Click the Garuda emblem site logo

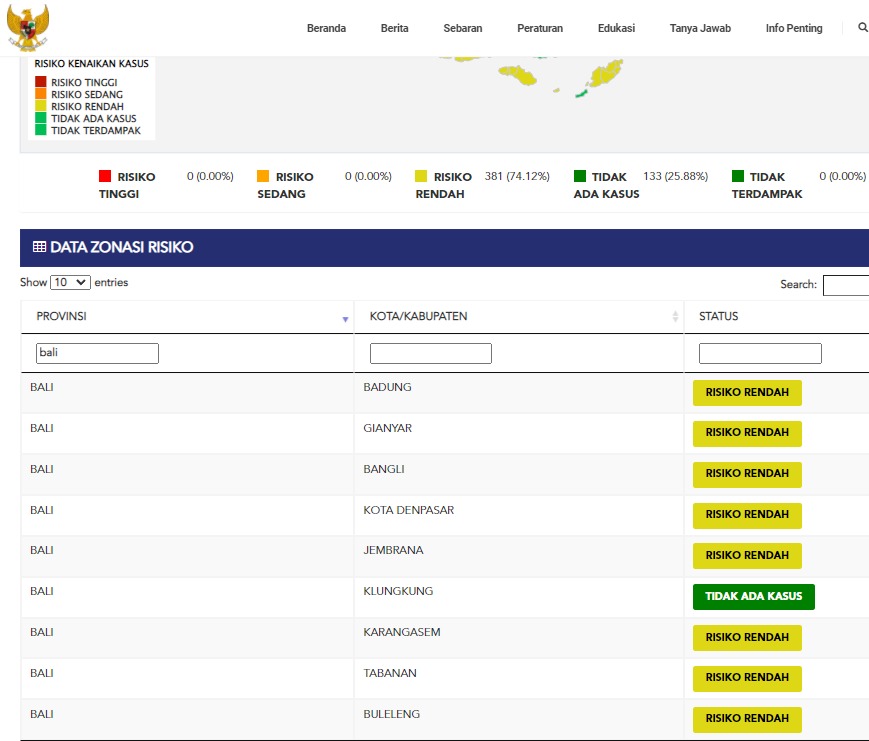tap(27, 27)
